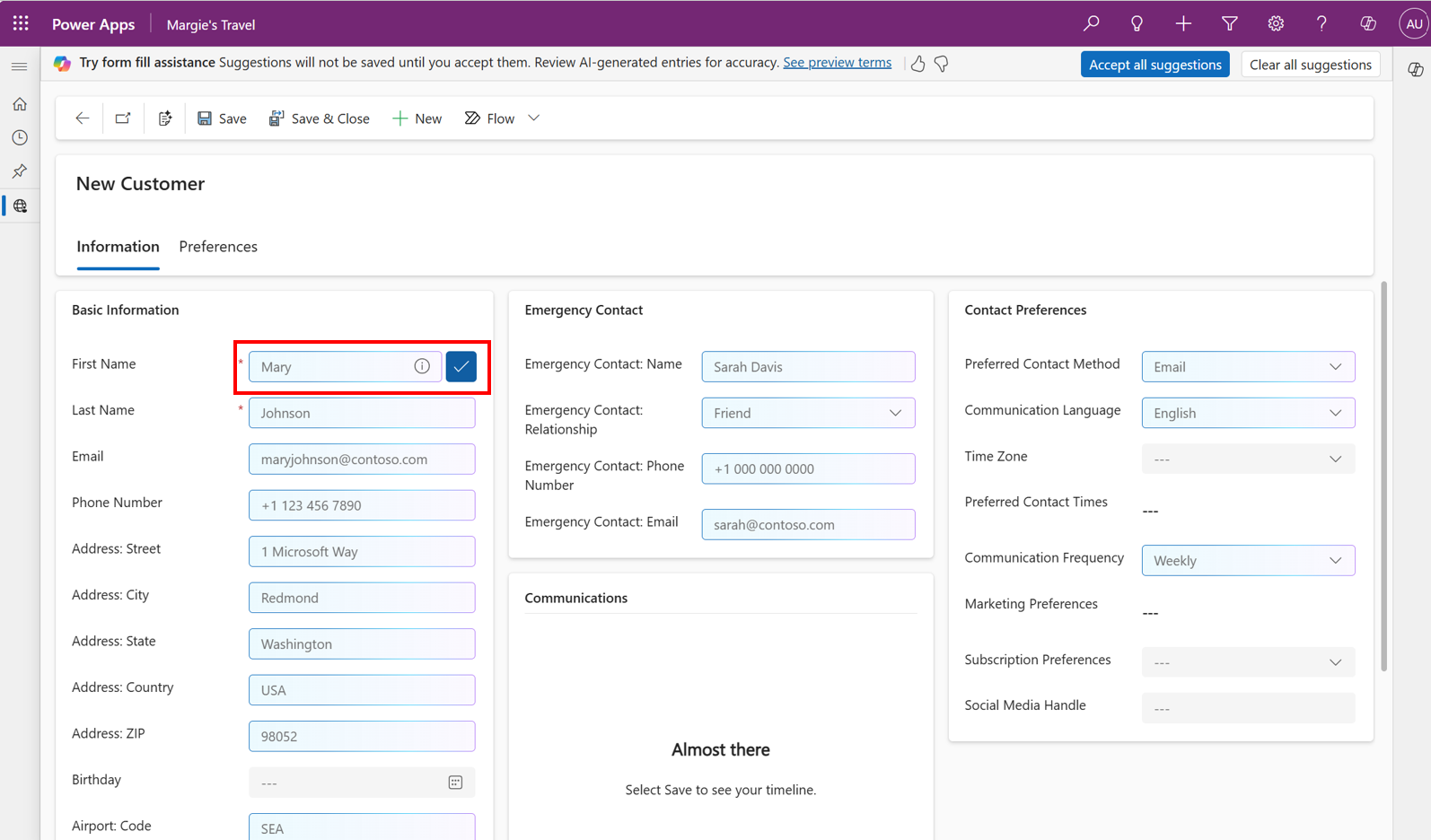
Task: Open Birthday calendar date picker
Action: click(x=455, y=783)
